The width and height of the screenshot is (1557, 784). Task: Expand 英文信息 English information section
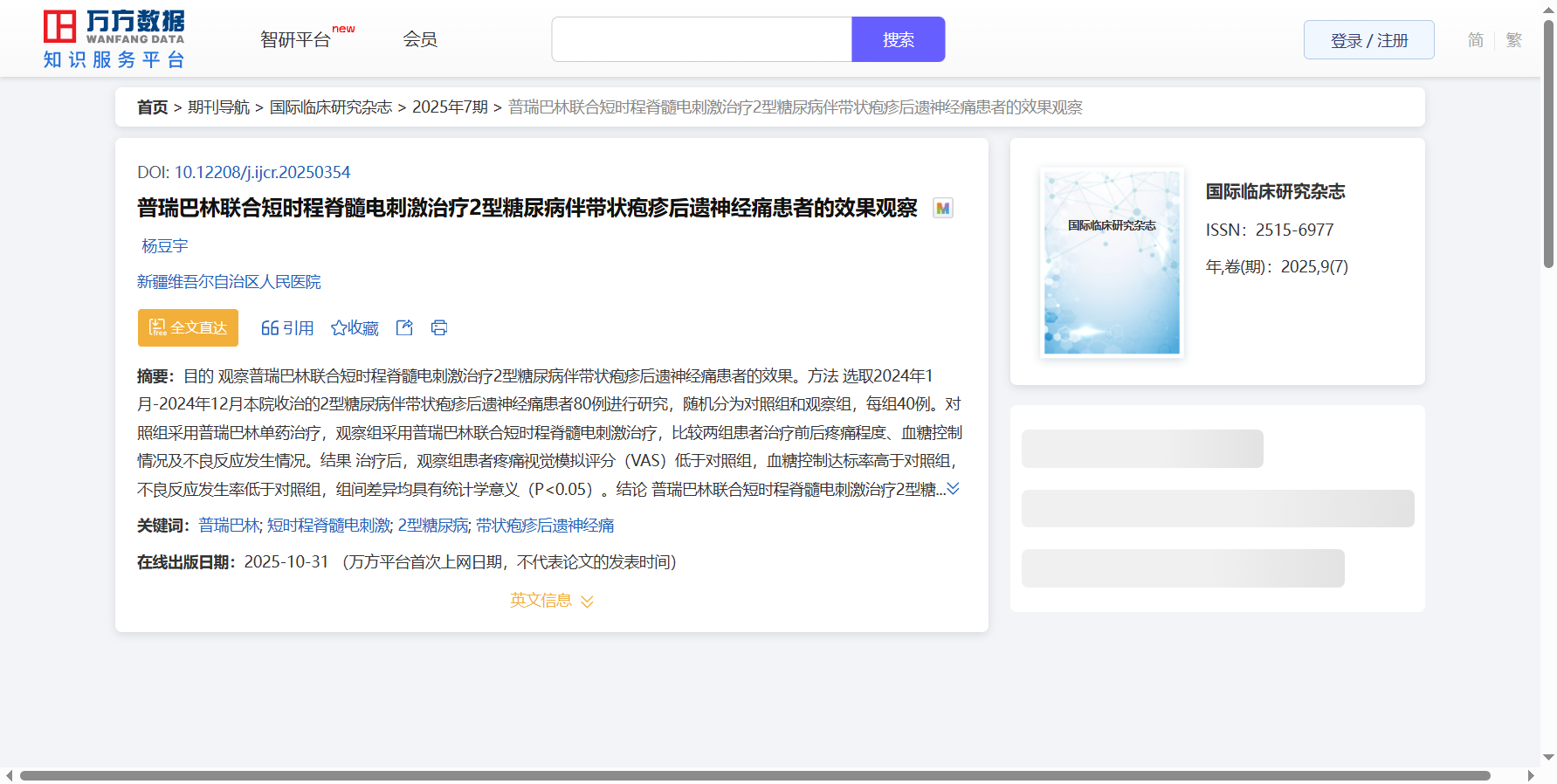[x=551, y=601]
